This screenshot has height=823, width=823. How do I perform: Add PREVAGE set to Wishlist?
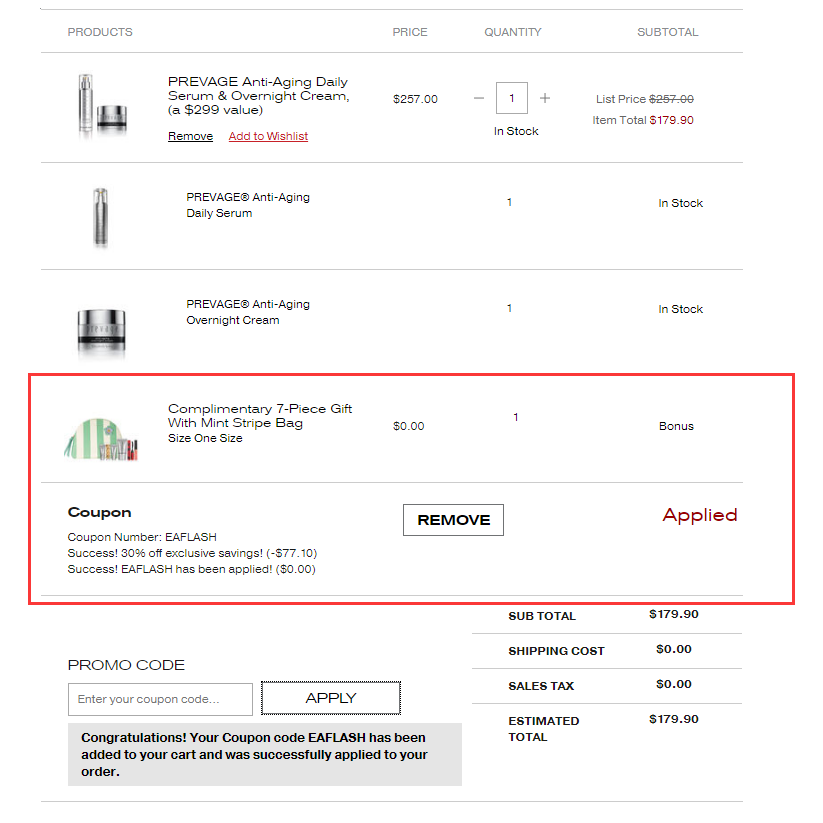pyautogui.click(x=268, y=136)
